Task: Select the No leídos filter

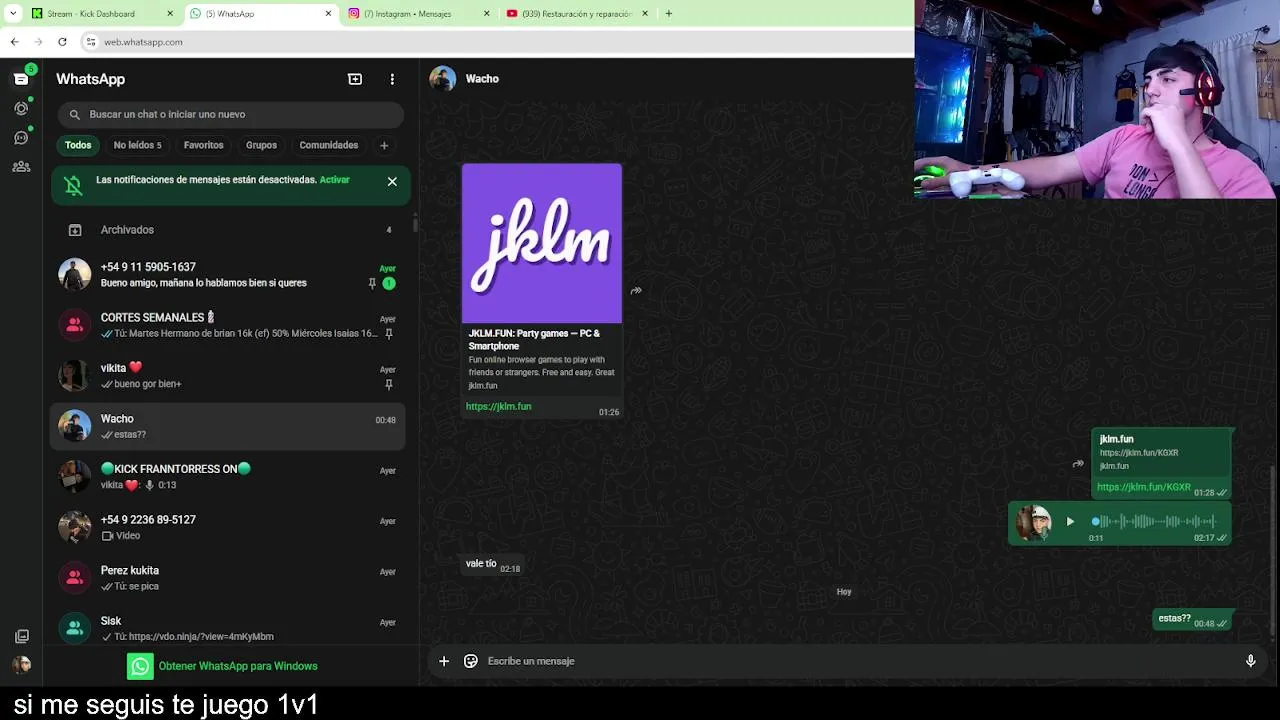Action: coord(137,145)
